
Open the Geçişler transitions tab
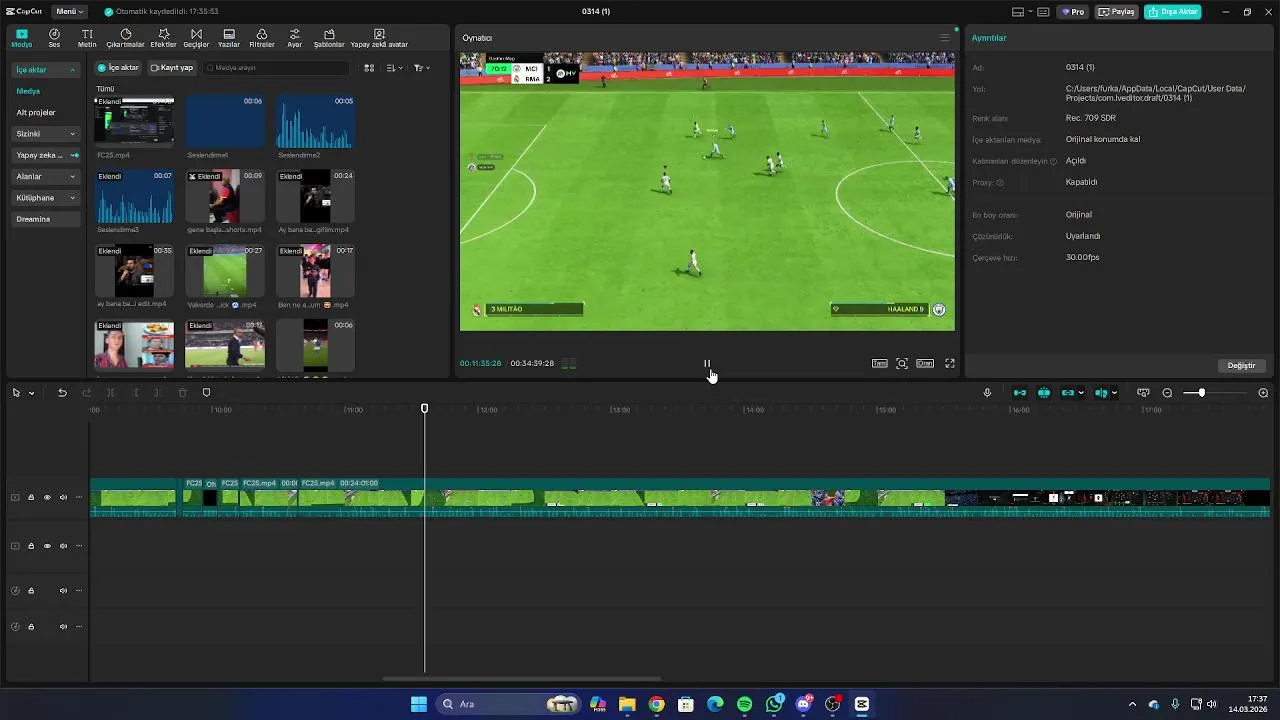click(196, 38)
